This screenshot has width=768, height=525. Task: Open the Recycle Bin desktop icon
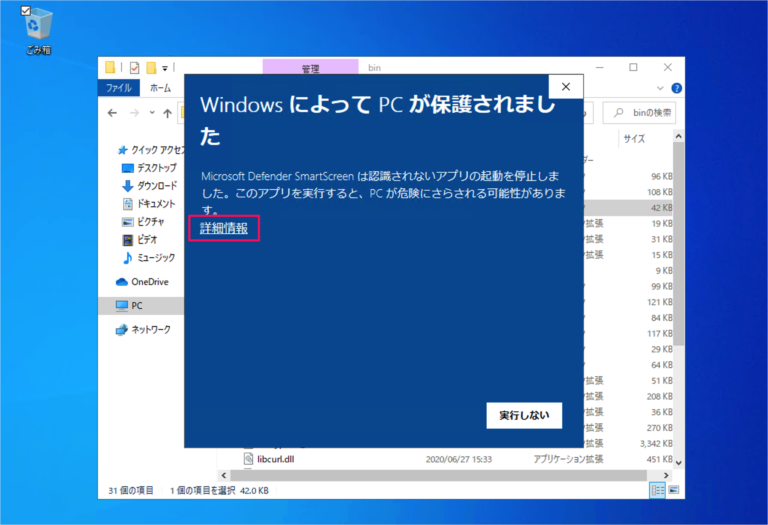(x=38, y=28)
